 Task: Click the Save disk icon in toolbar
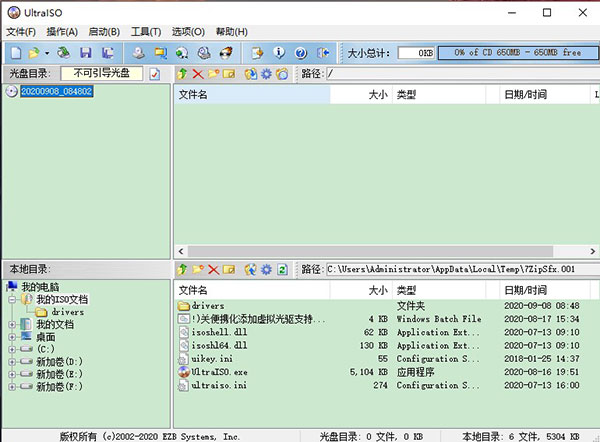point(86,52)
